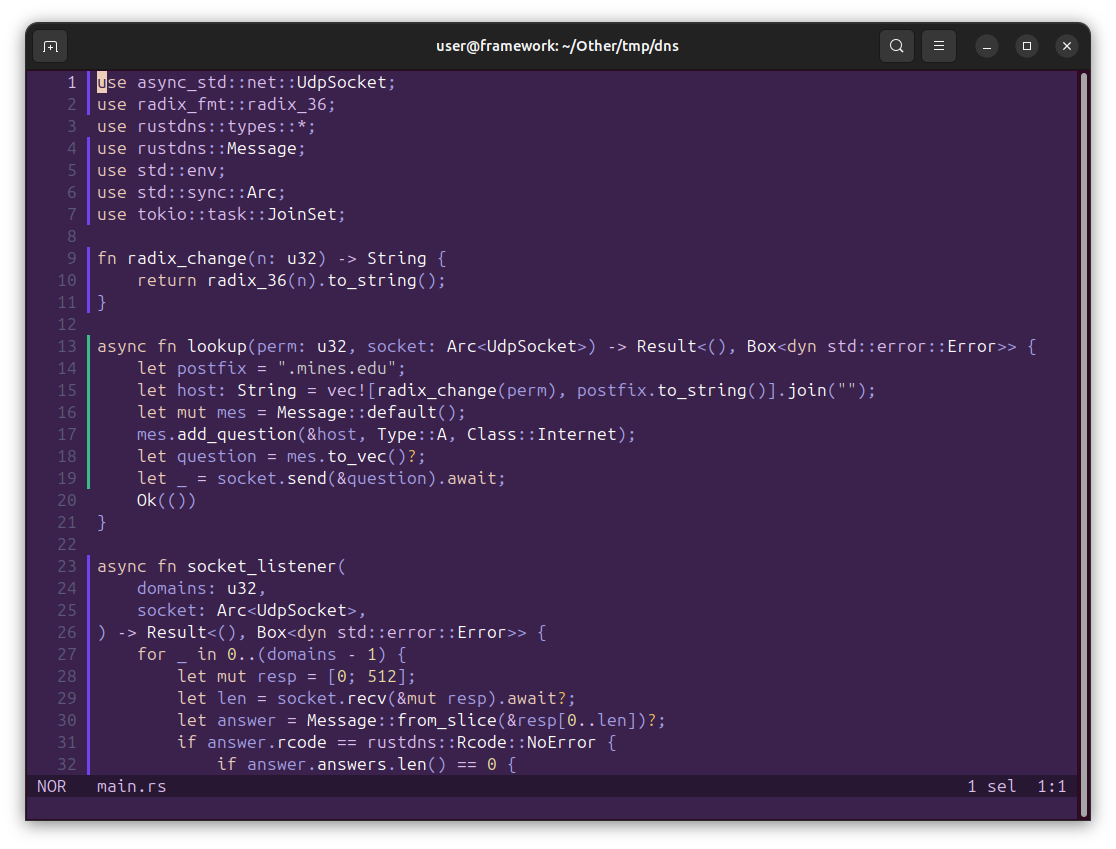Click 'answers.len()' on line 32
This screenshot has height=849, width=1116.
coord(381,765)
